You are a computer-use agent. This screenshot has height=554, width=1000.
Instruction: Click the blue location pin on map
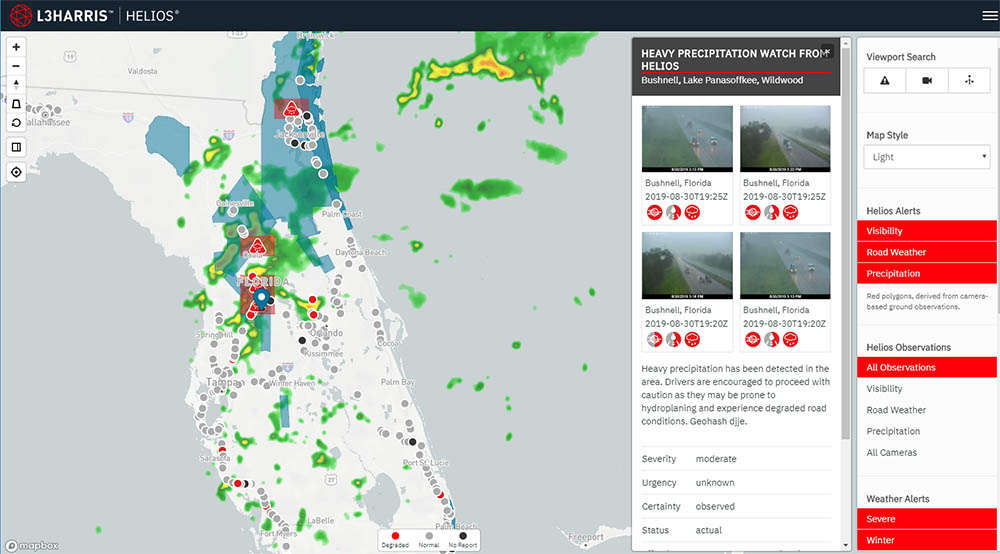click(261, 297)
